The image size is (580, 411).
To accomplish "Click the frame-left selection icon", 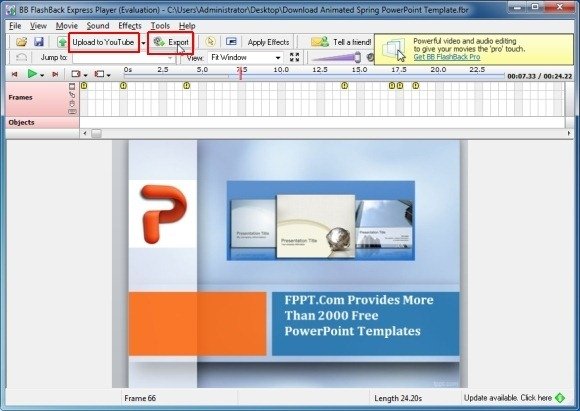I will coord(99,74).
